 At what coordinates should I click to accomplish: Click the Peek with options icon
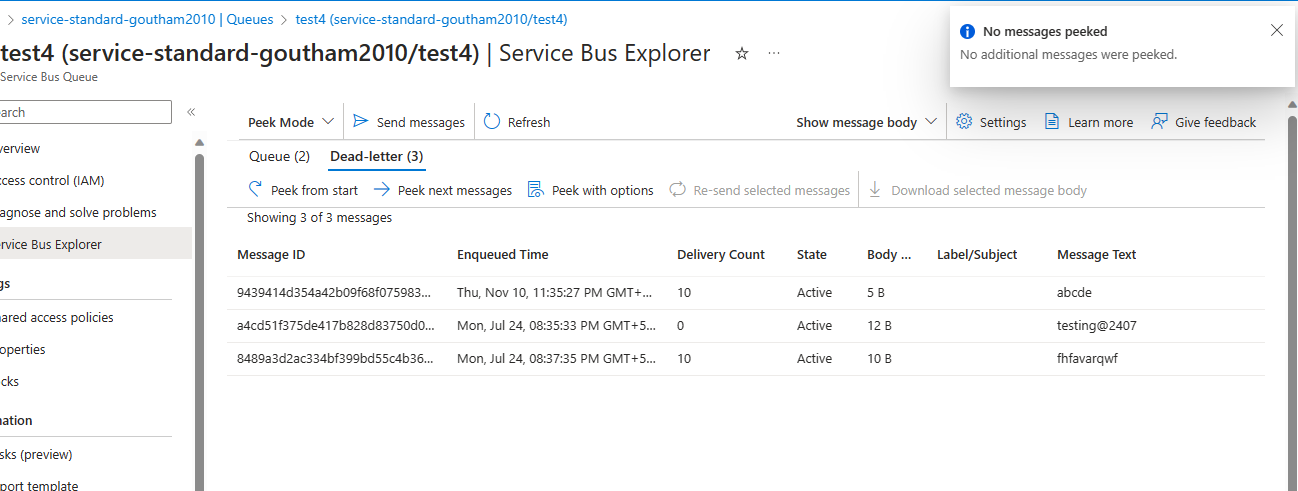(535, 190)
